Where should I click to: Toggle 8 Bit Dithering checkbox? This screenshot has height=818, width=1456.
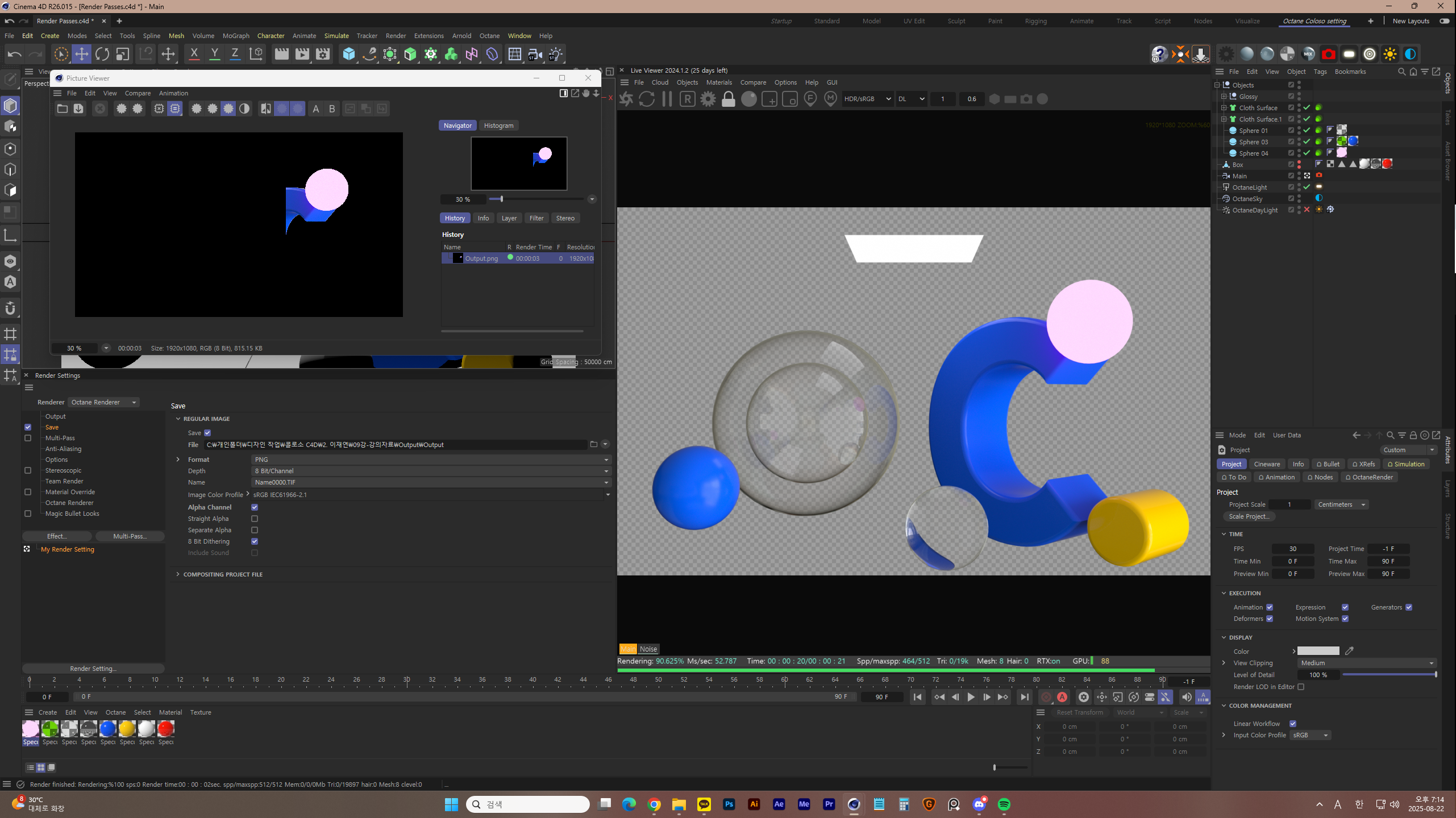[x=255, y=541]
